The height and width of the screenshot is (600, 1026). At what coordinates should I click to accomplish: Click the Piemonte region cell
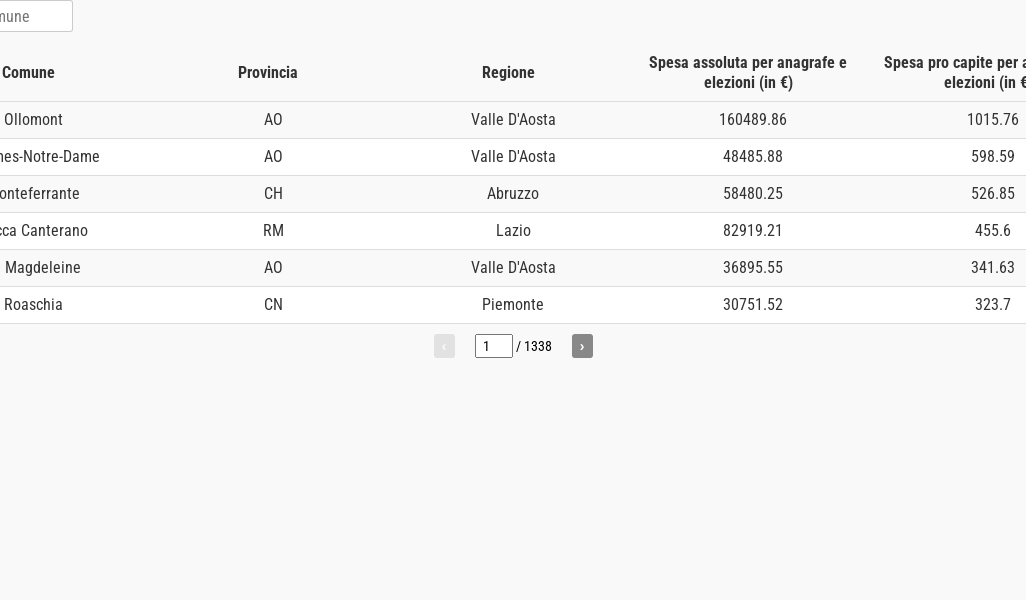click(513, 305)
